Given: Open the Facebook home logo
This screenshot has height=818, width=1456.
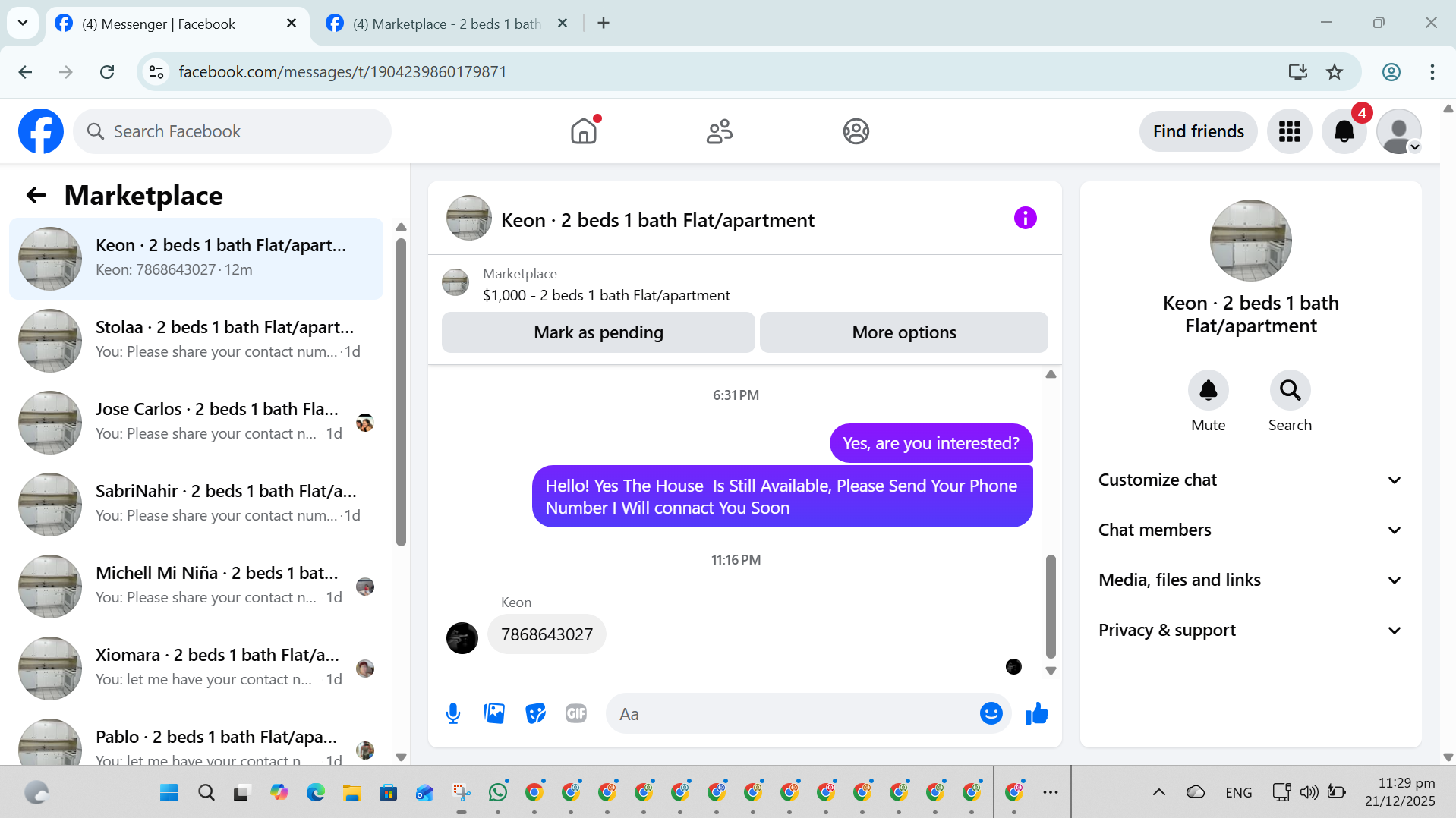Looking at the screenshot, I should 41,131.
